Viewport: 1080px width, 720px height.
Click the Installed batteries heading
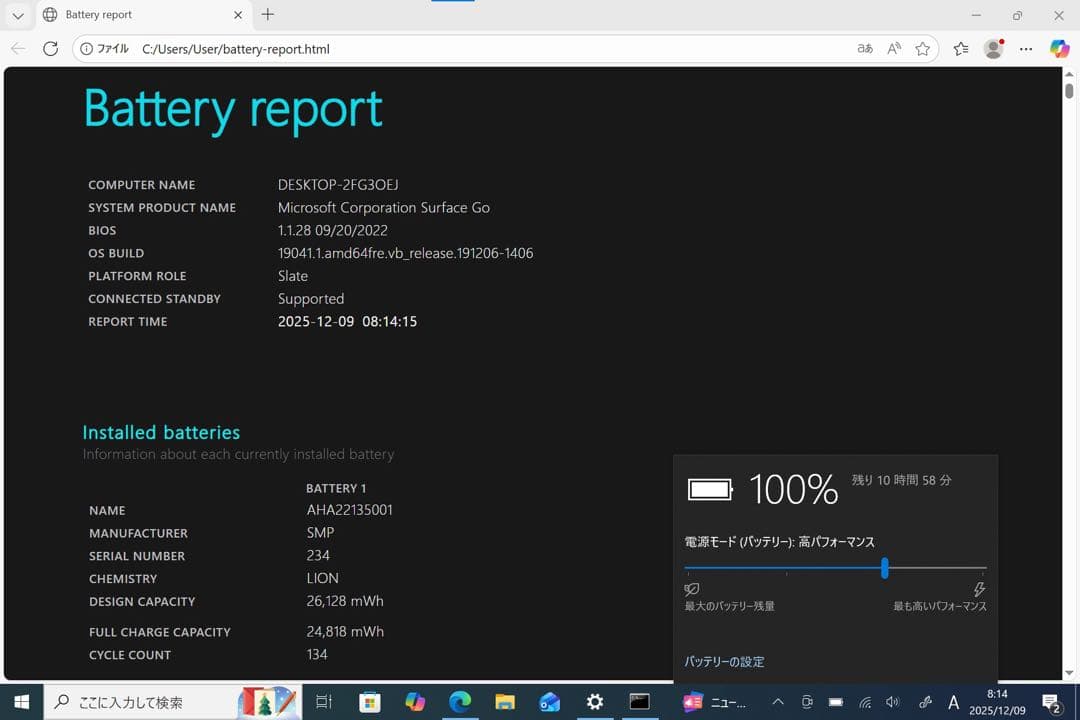click(161, 432)
